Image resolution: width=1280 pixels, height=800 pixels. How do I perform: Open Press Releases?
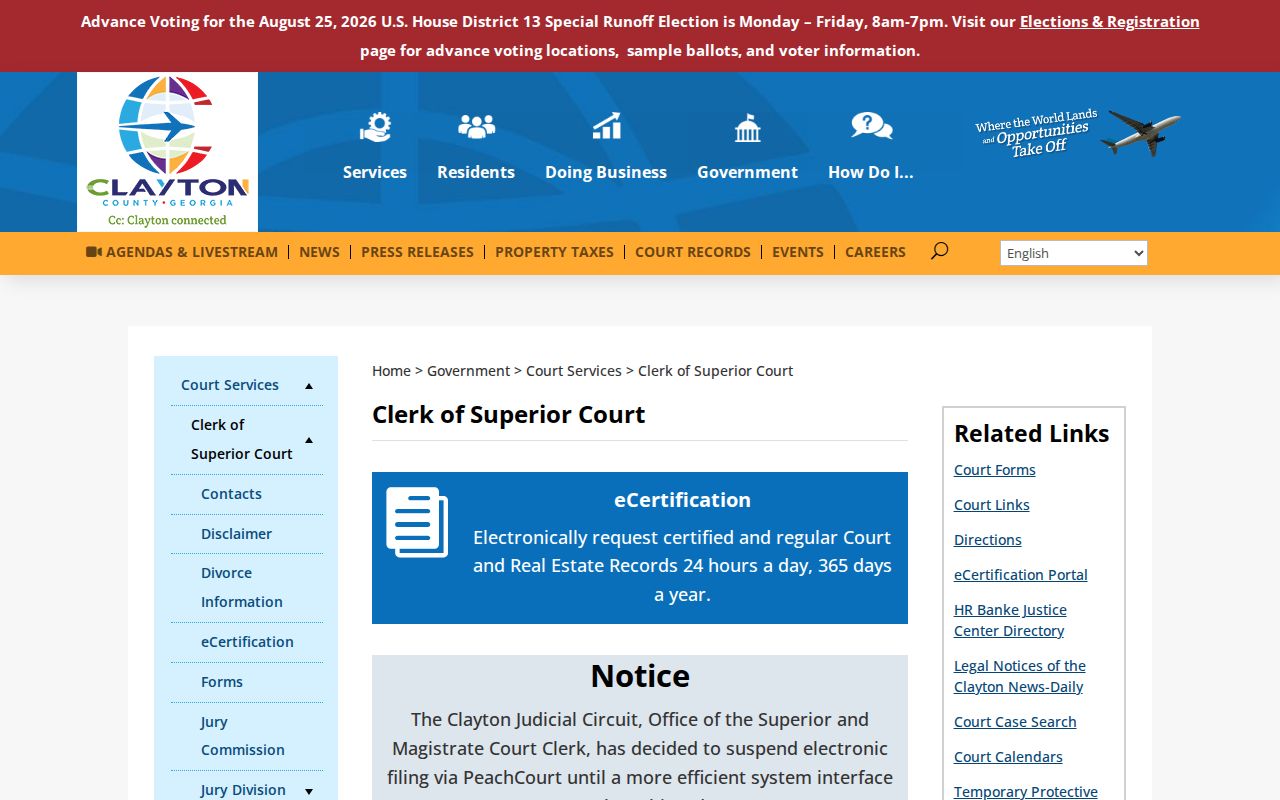click(417, 252)
